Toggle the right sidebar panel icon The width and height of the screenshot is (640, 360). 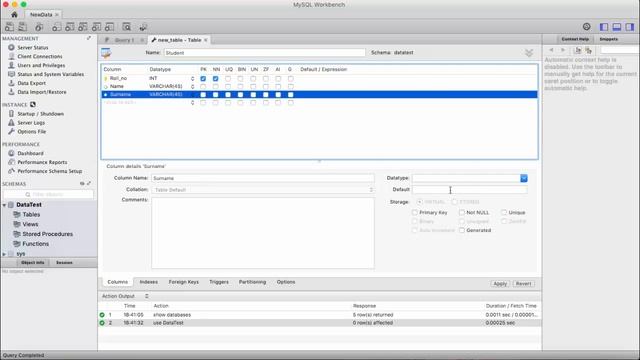(x=630, y=27)
